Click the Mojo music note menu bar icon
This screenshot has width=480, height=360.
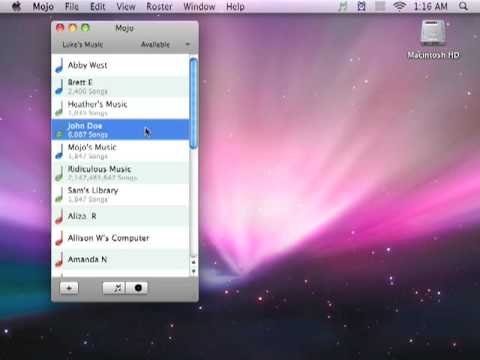(x=343, y=6)
